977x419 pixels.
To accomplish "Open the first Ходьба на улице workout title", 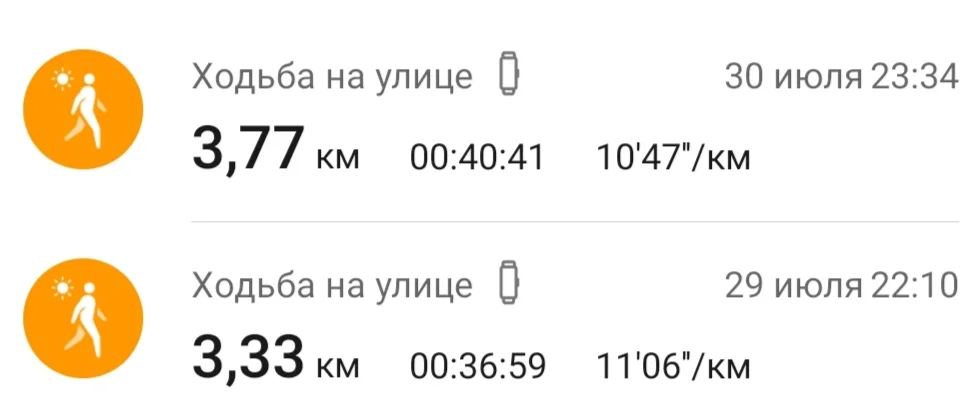I will pos(331,77).
